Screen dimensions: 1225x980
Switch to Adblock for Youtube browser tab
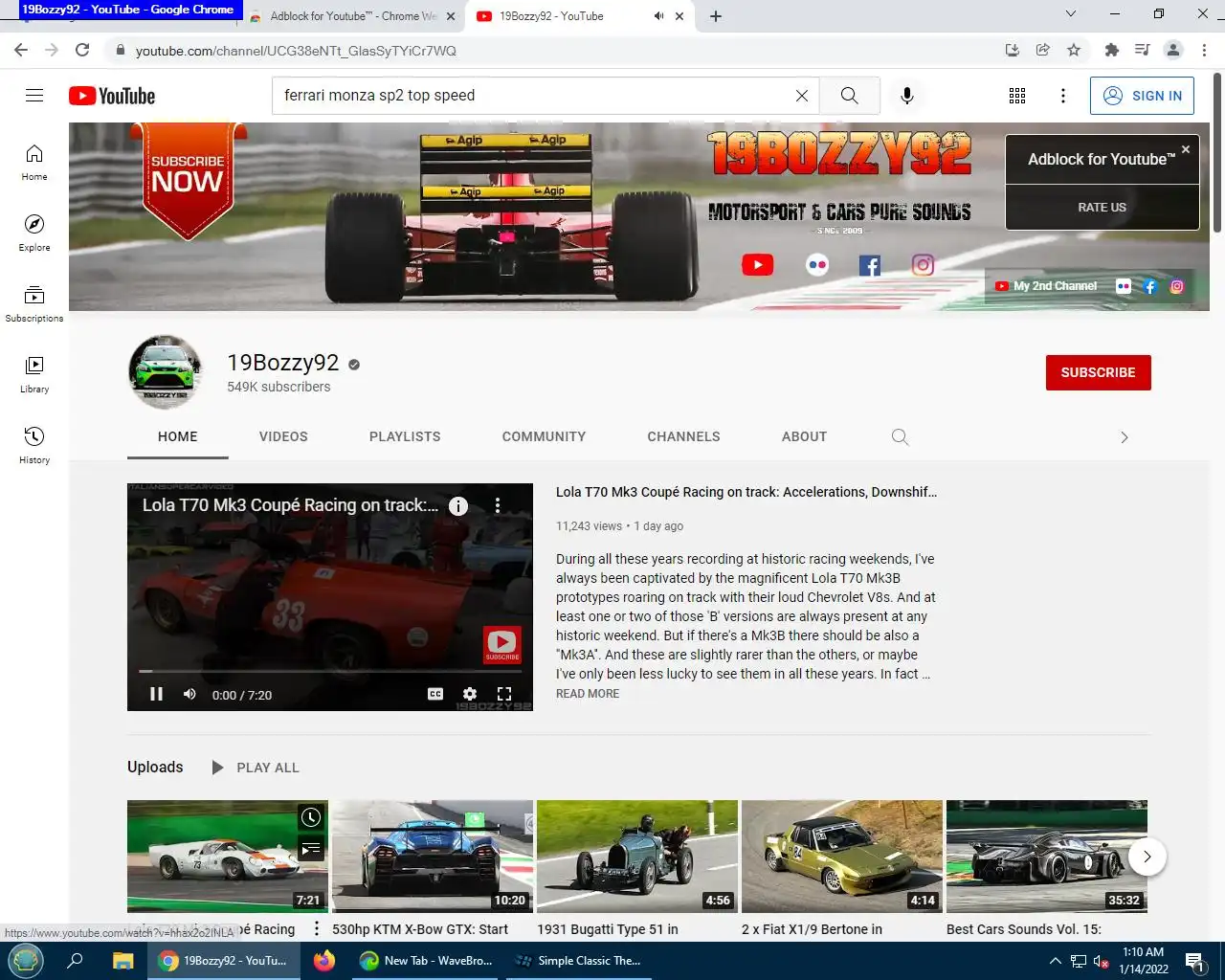[x=352, y=16]
